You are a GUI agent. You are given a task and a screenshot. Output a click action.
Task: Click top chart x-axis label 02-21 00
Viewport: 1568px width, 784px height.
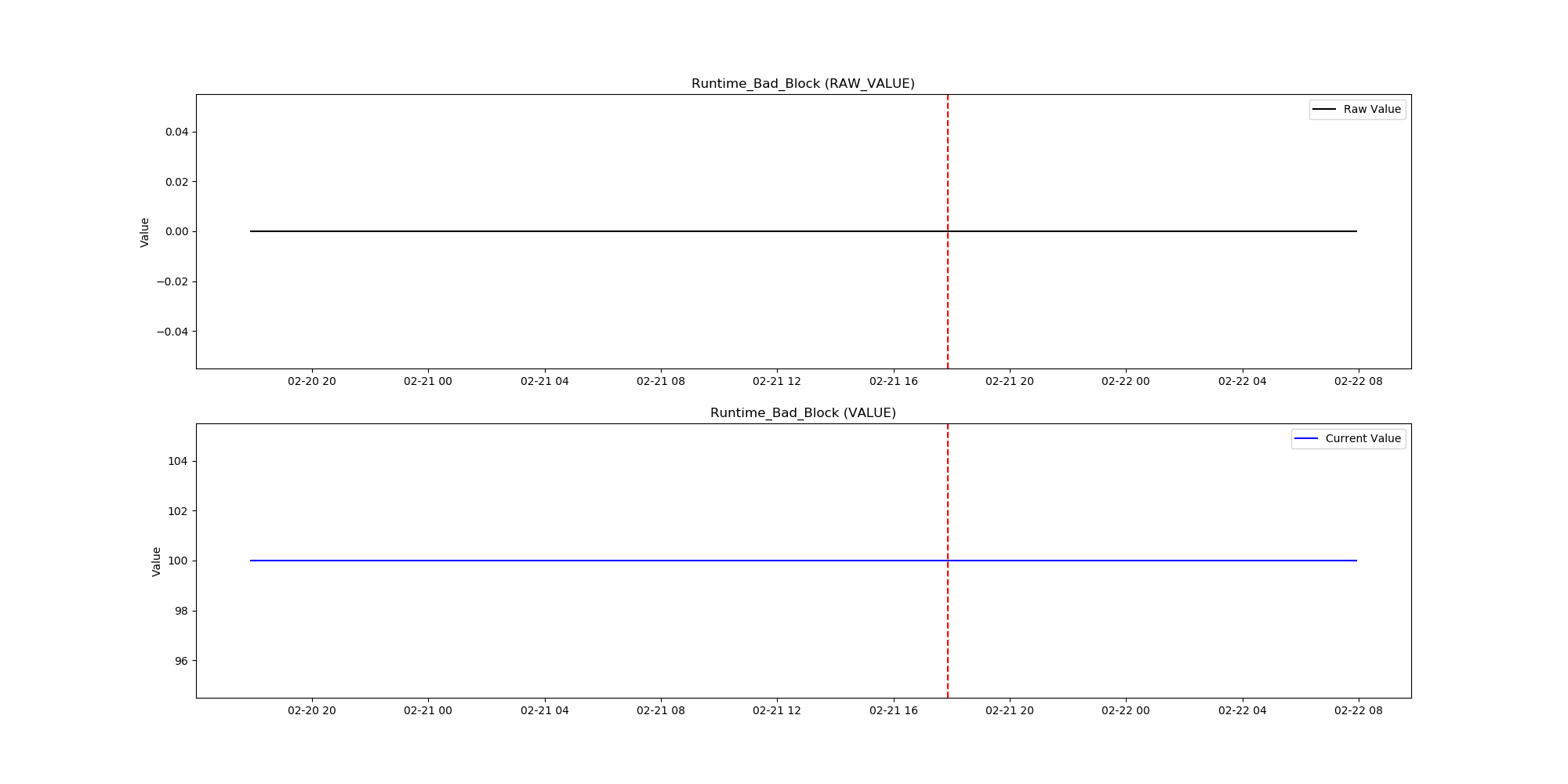[x=428, y=382]
